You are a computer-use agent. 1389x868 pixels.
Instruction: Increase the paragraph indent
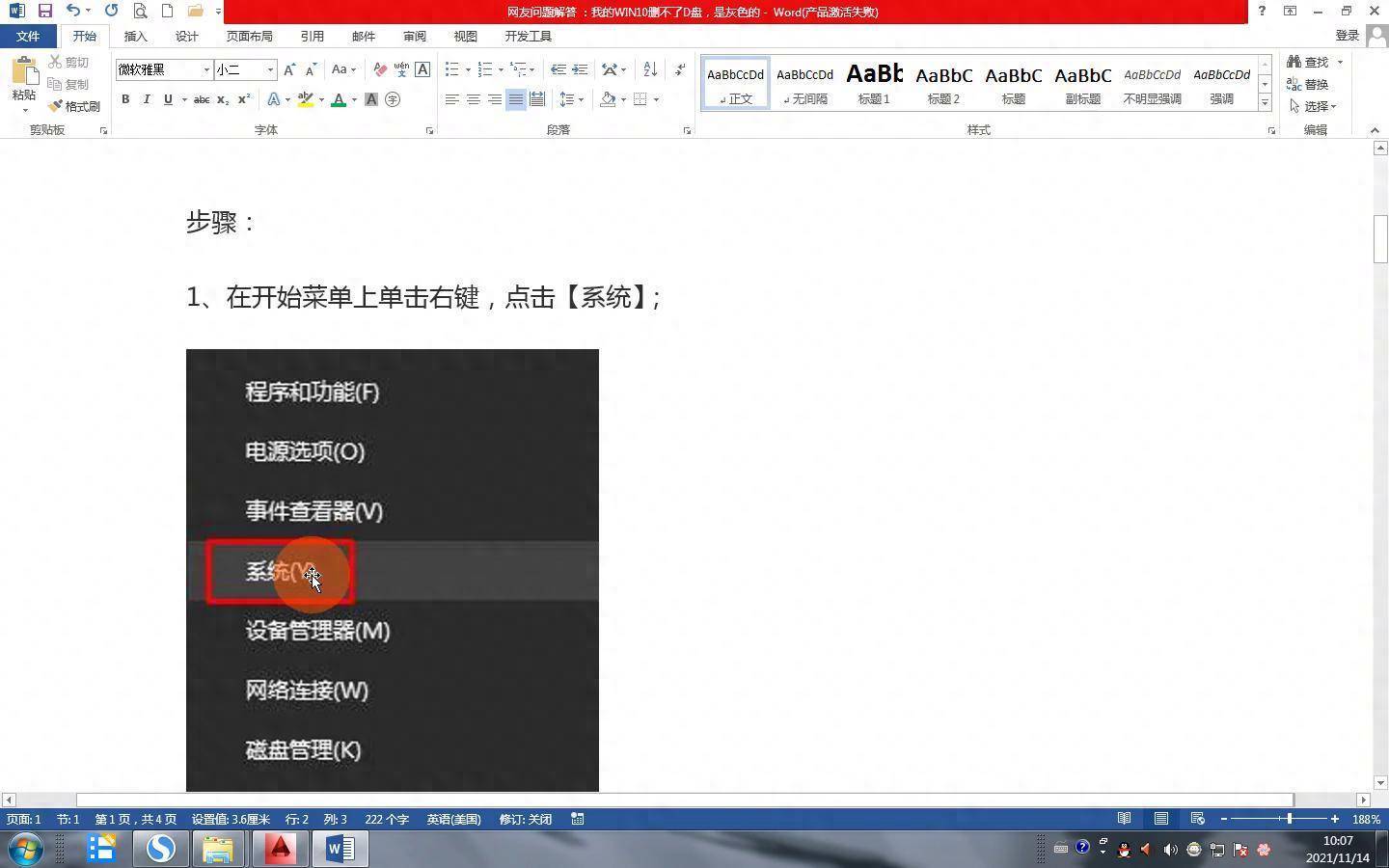coord(580,69)
